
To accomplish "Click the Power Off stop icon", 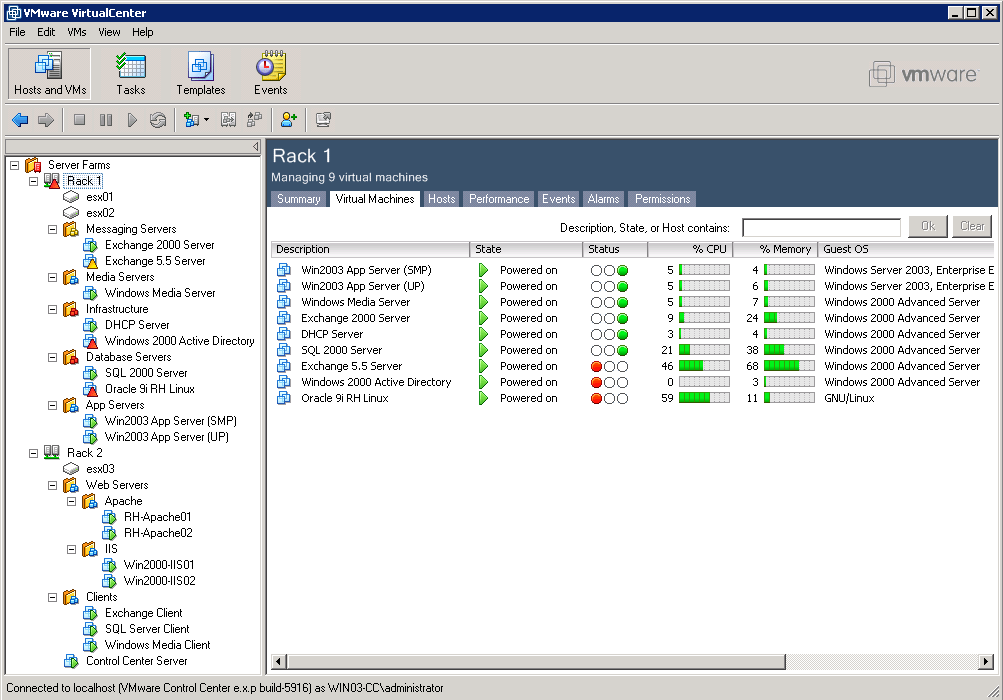I will 79,120.
